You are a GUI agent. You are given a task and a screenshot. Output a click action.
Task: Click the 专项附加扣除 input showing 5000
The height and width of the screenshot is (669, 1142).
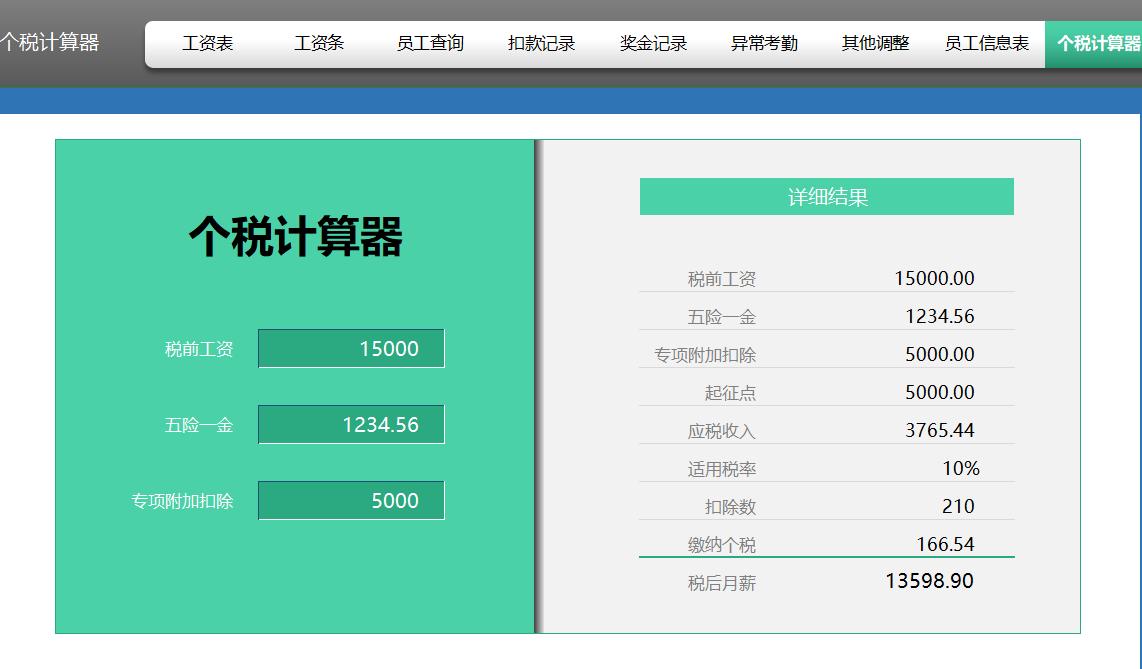[x=351, y=500]
